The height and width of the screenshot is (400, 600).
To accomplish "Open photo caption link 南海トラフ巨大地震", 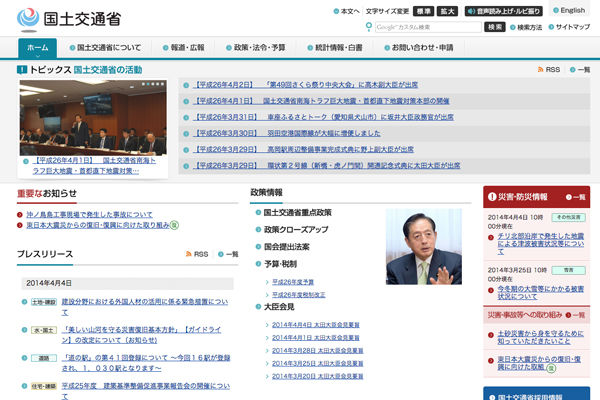I will [x=94, y=166].
